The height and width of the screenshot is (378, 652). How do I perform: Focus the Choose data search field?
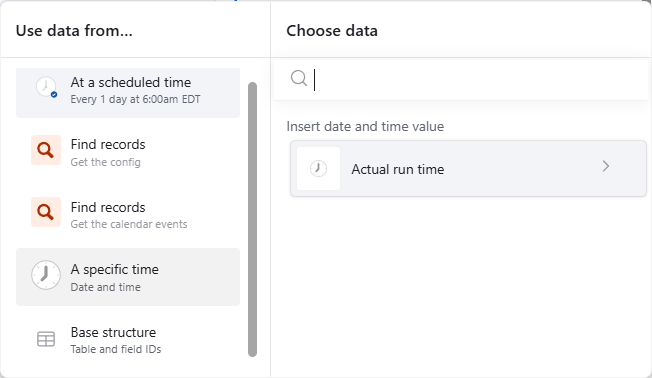coord(461,79)
